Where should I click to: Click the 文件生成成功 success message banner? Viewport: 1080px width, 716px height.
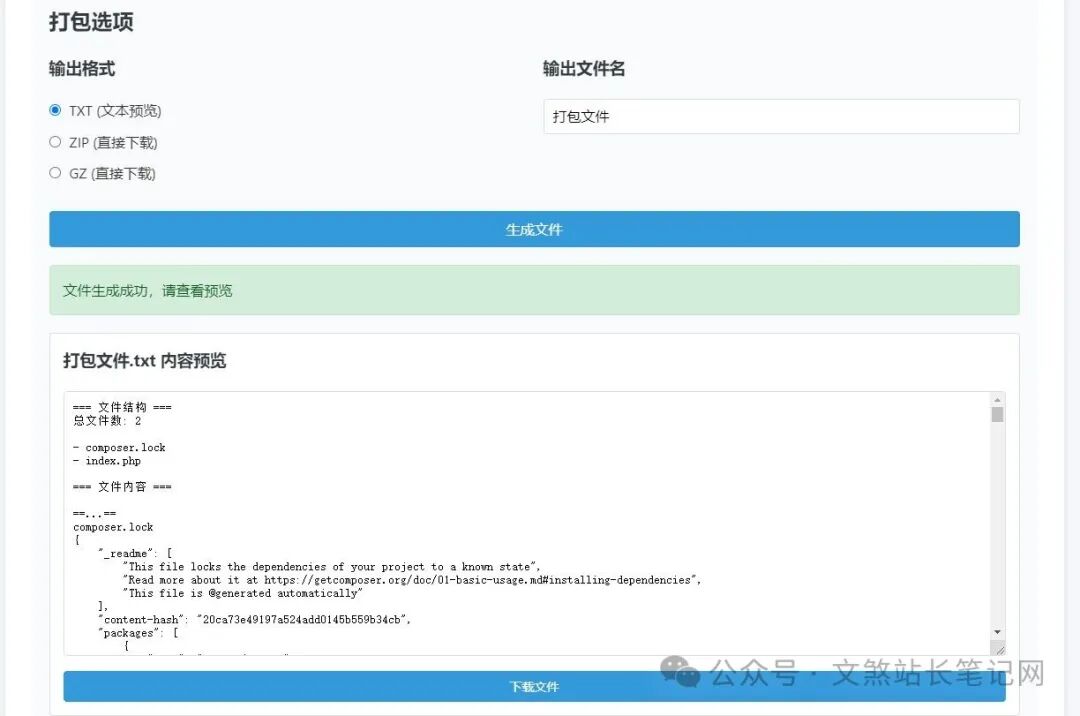click(x=534, y=290)
